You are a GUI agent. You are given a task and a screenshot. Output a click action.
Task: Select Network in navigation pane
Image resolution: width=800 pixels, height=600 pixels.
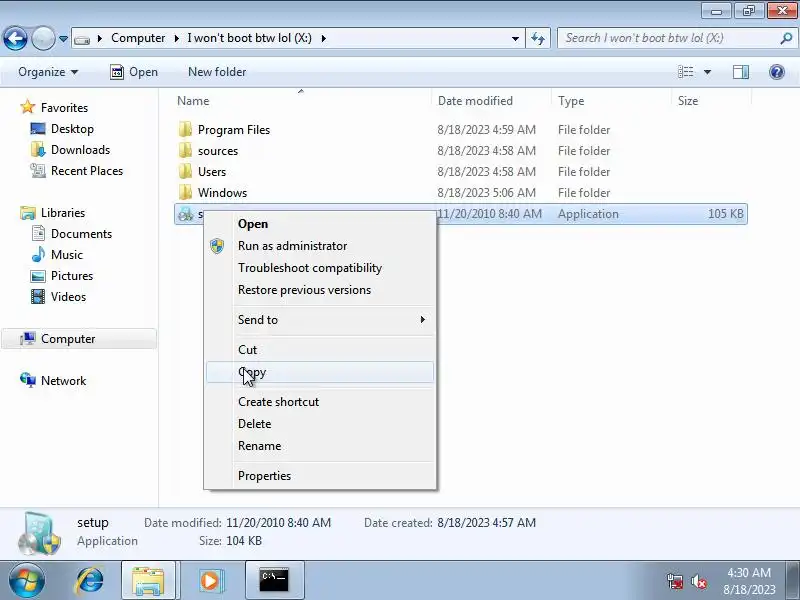[63, 381]
